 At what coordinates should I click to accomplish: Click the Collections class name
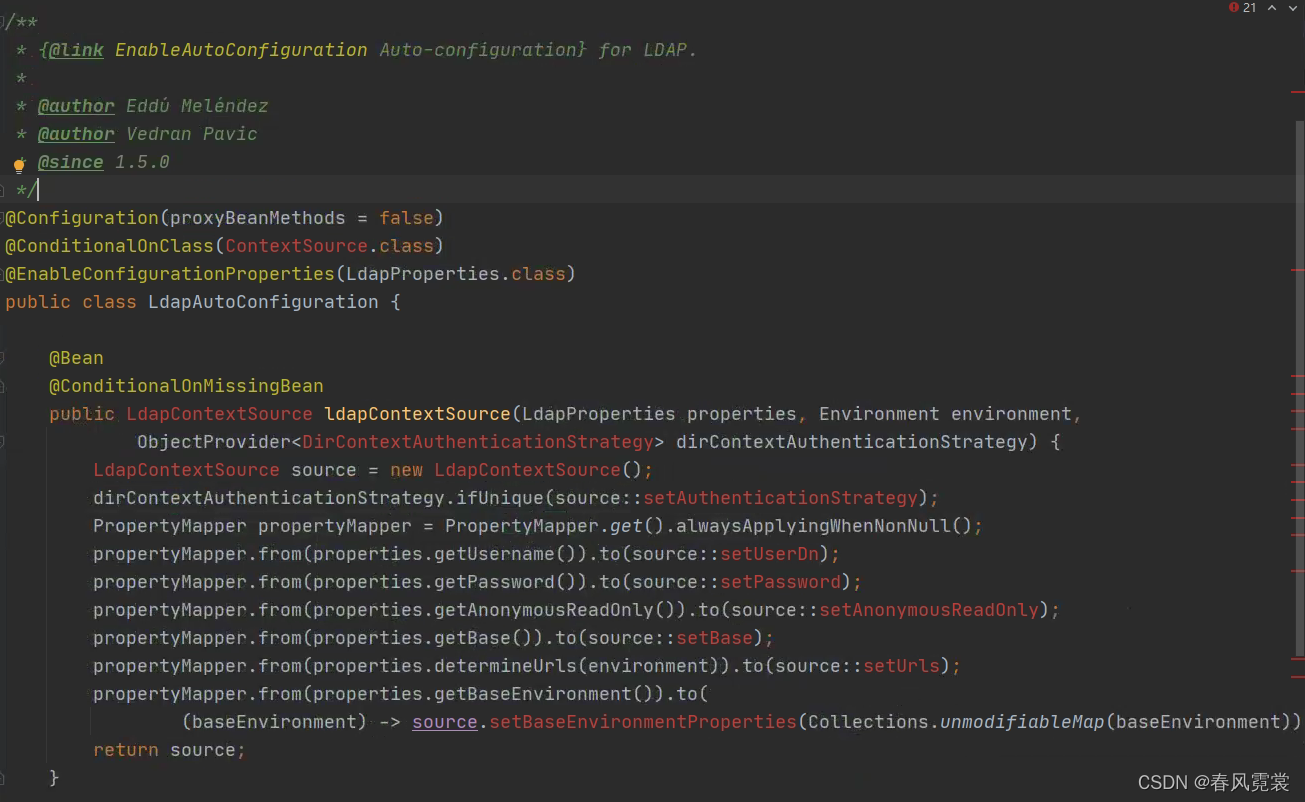[x=868, y=722]
